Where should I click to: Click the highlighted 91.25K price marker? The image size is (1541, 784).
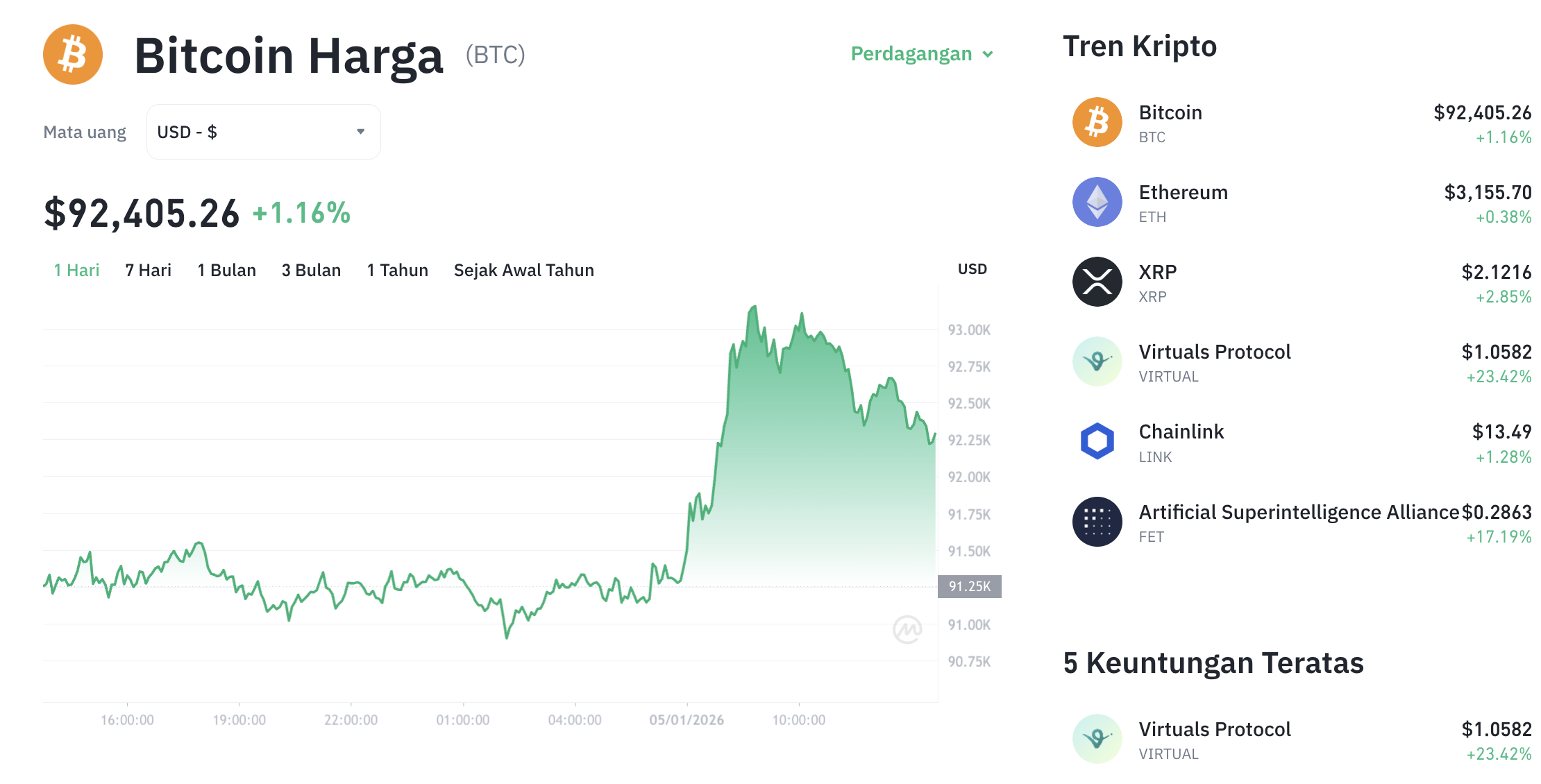[970, 586]
